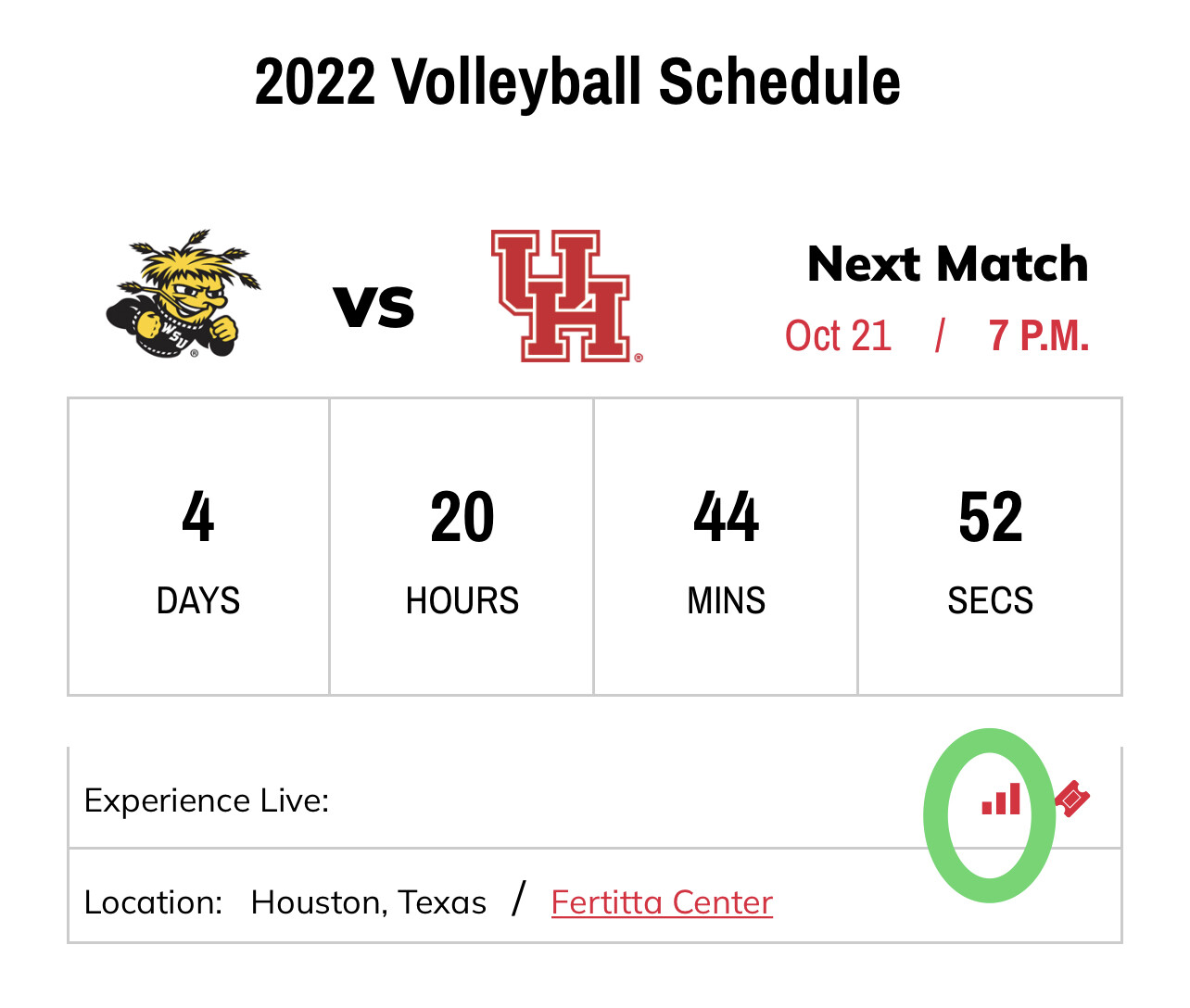This screenshot has width=1190, height=1008.
Task: Click the Location label
Action: [153, 901]
